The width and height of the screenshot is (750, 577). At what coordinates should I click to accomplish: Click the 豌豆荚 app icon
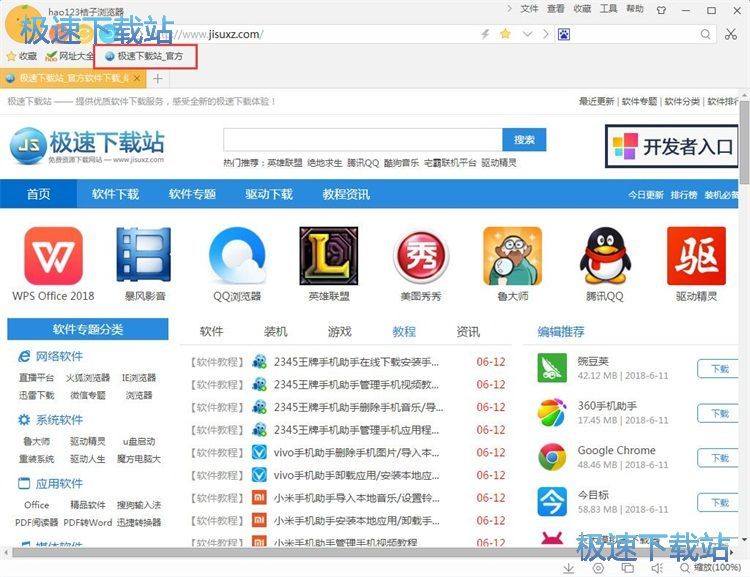(552, 367)
